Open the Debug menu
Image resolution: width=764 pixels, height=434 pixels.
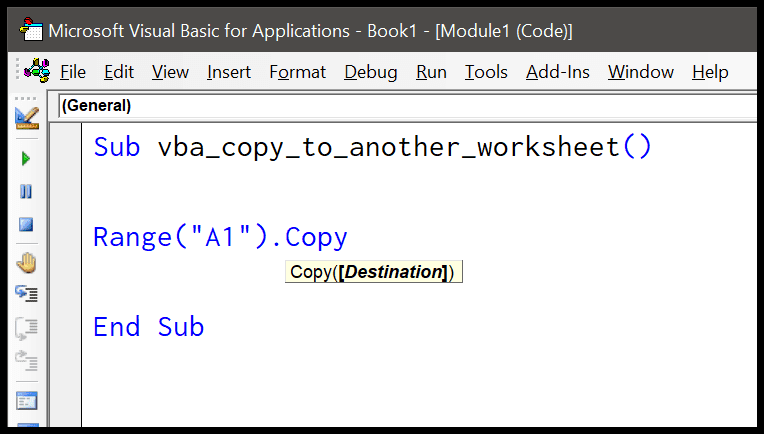[x=371, y=72]
